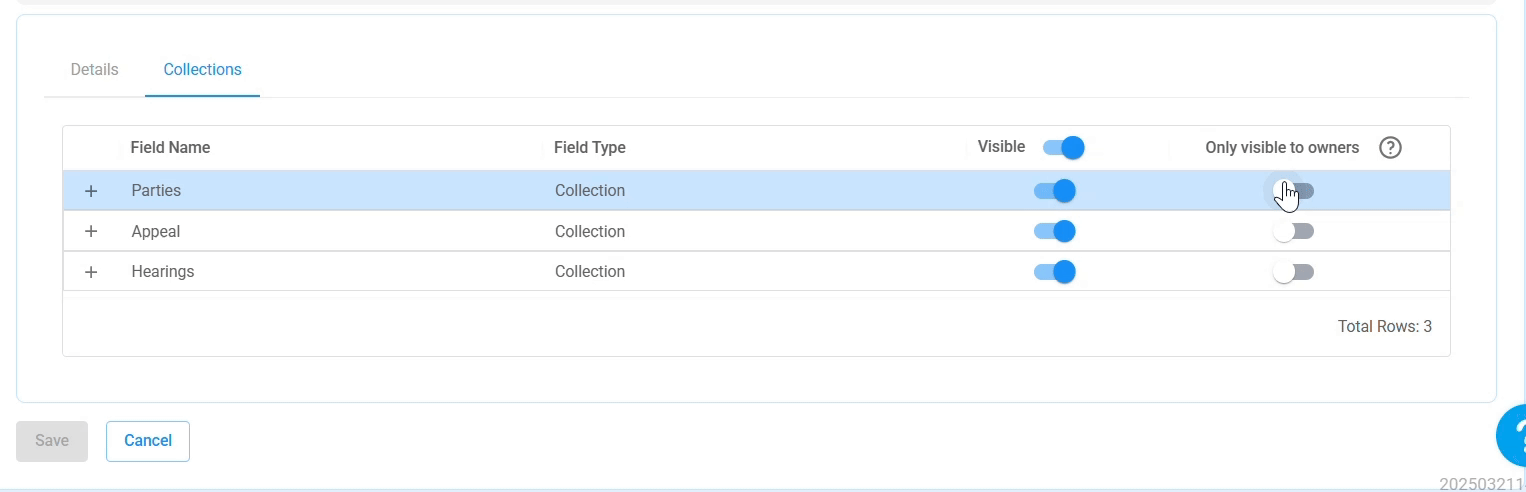Toggle the header Visible switch for all fields
The image size is (1526, 492).
coord(1063,148)
